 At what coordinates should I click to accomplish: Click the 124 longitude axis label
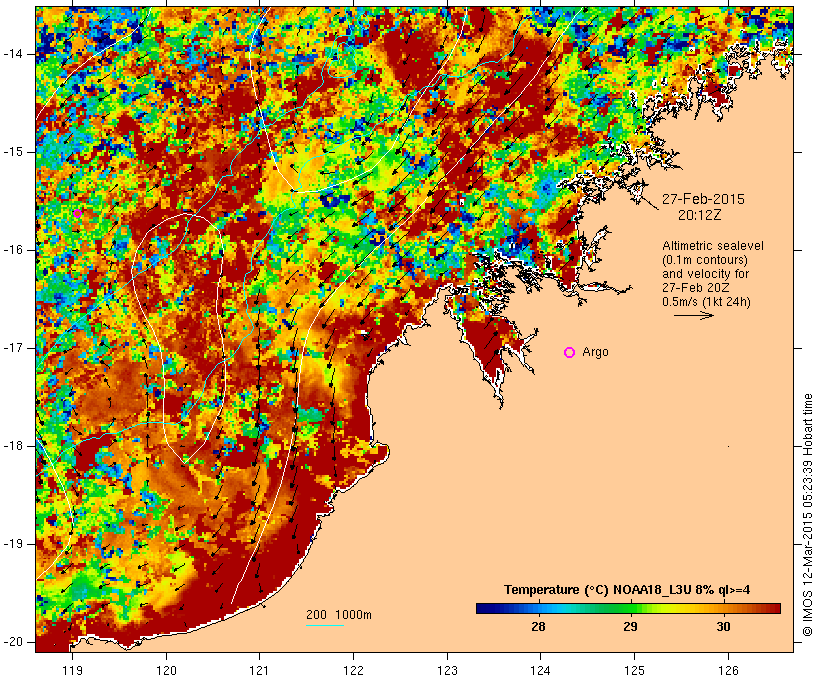pos(540,671)
